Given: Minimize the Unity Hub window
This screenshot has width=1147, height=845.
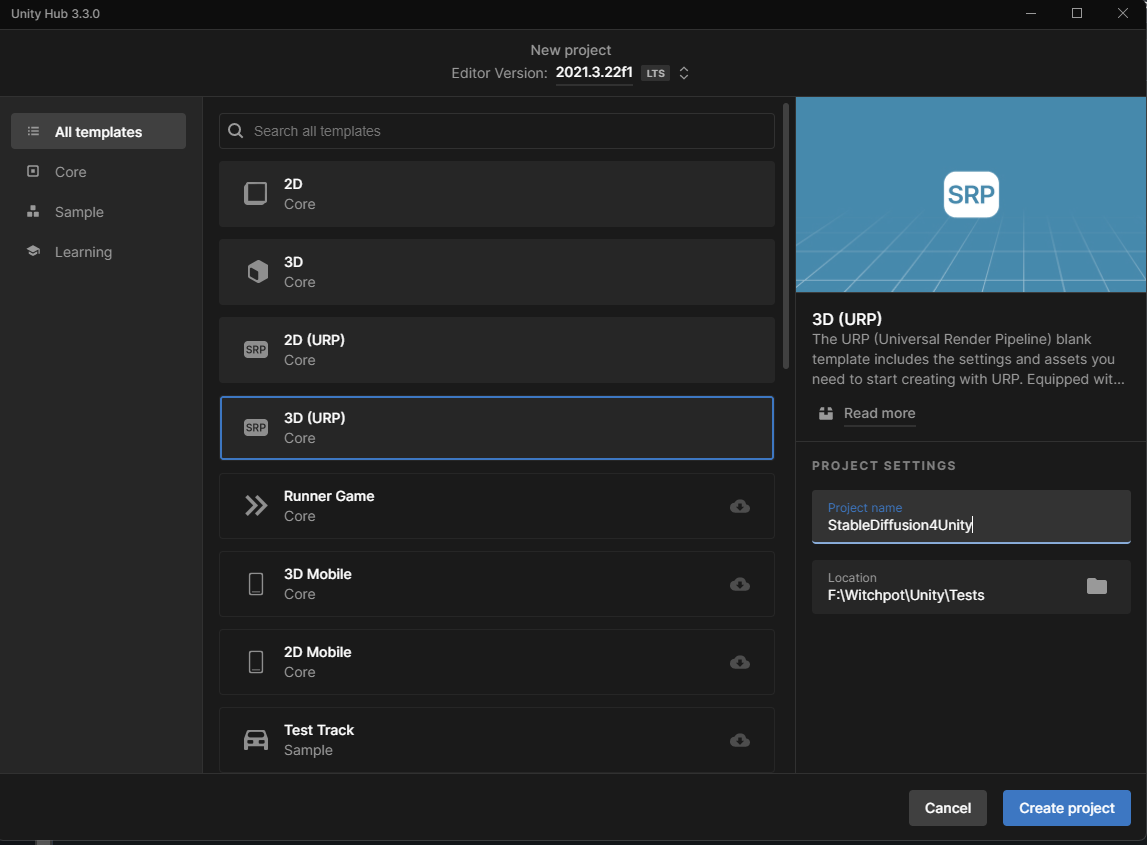Looking at the screenshot, I should click(x=1031, y=13).
